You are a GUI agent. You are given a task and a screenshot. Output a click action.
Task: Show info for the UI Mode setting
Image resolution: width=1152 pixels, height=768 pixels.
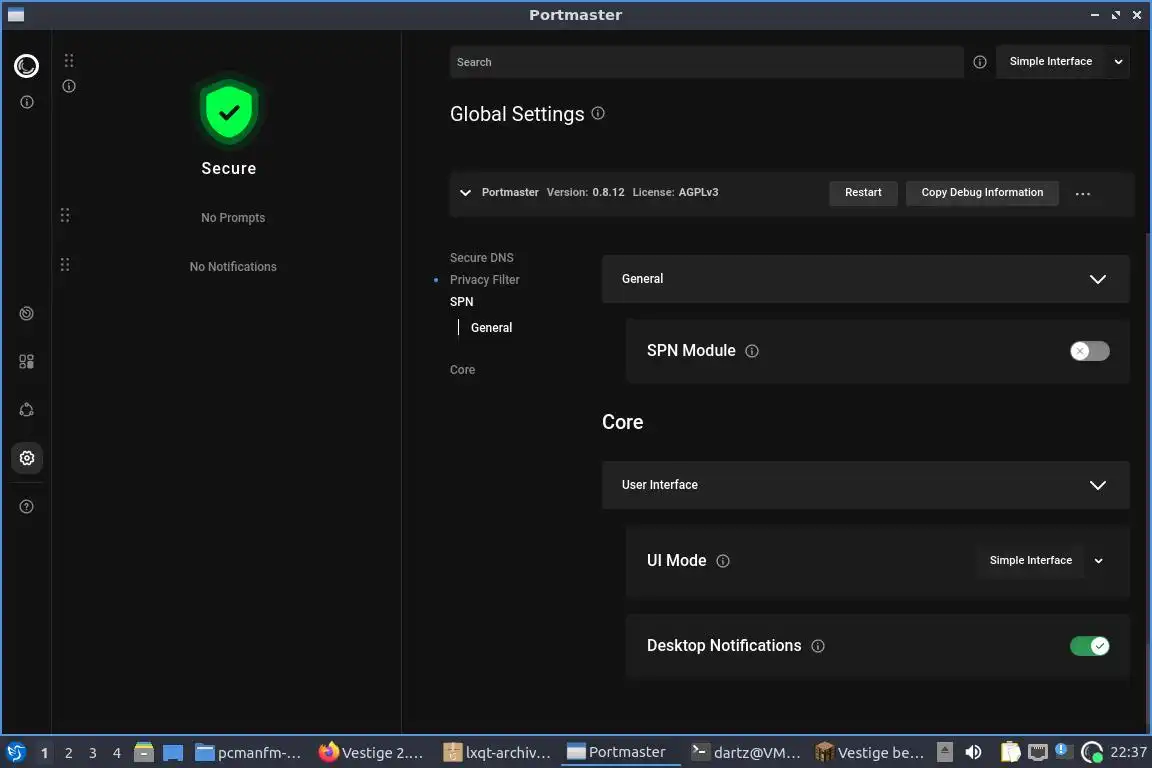723,561
